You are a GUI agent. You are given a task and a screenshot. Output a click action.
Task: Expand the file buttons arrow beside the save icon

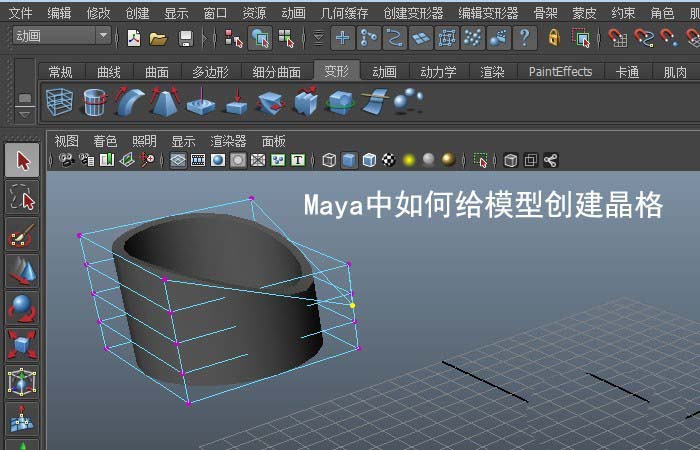point(205,38)
